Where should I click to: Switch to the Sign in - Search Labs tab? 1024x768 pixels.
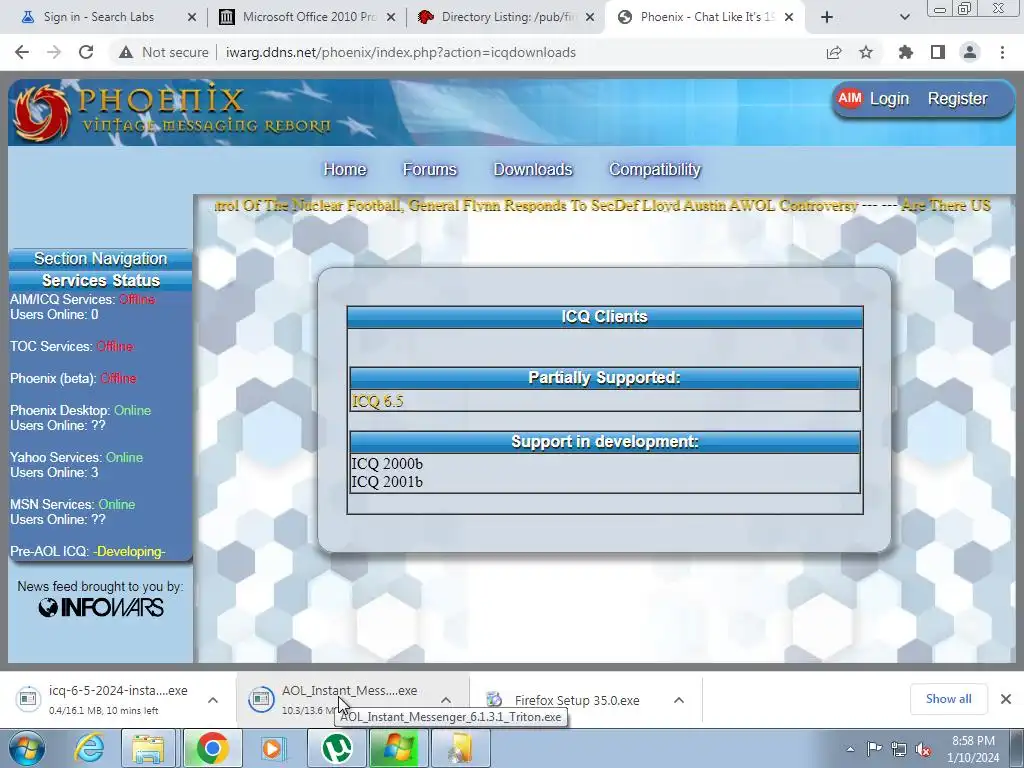pyautogui.click(x=98, y=17)
